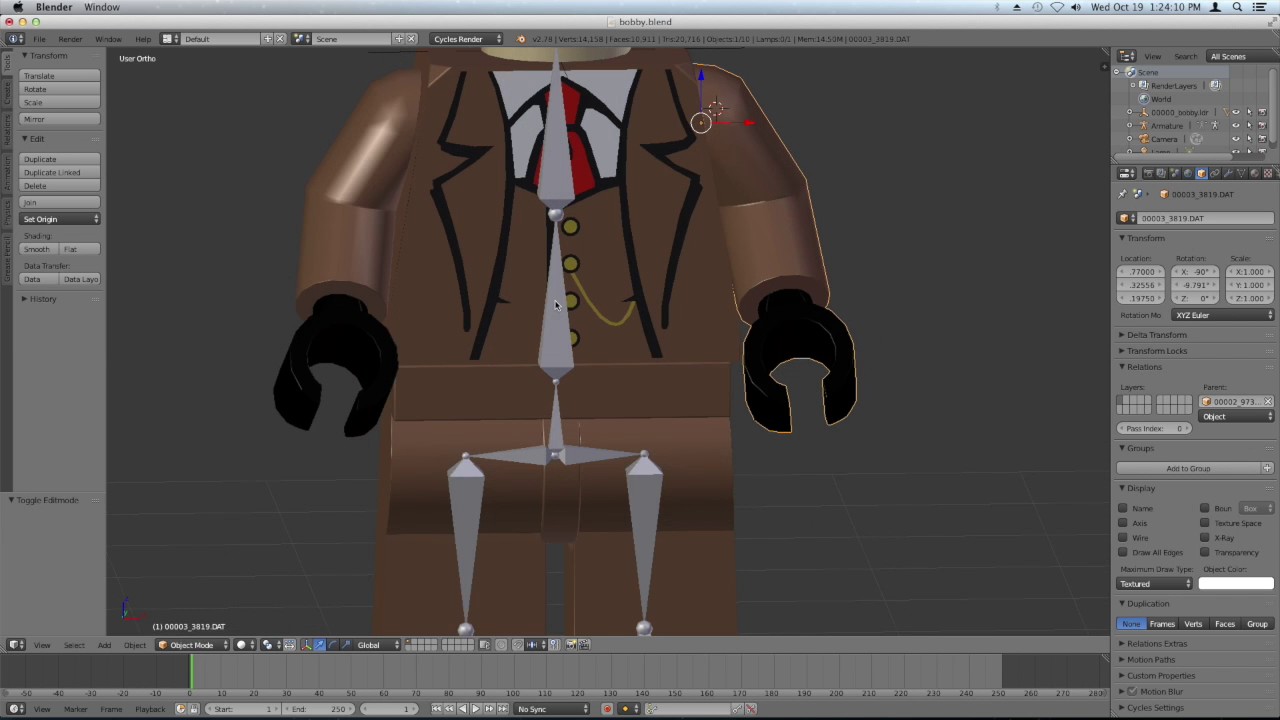Toggle visibility eye for Armature
Viewport: 1280px width, 720px height.
click(x=1236, y=125)
